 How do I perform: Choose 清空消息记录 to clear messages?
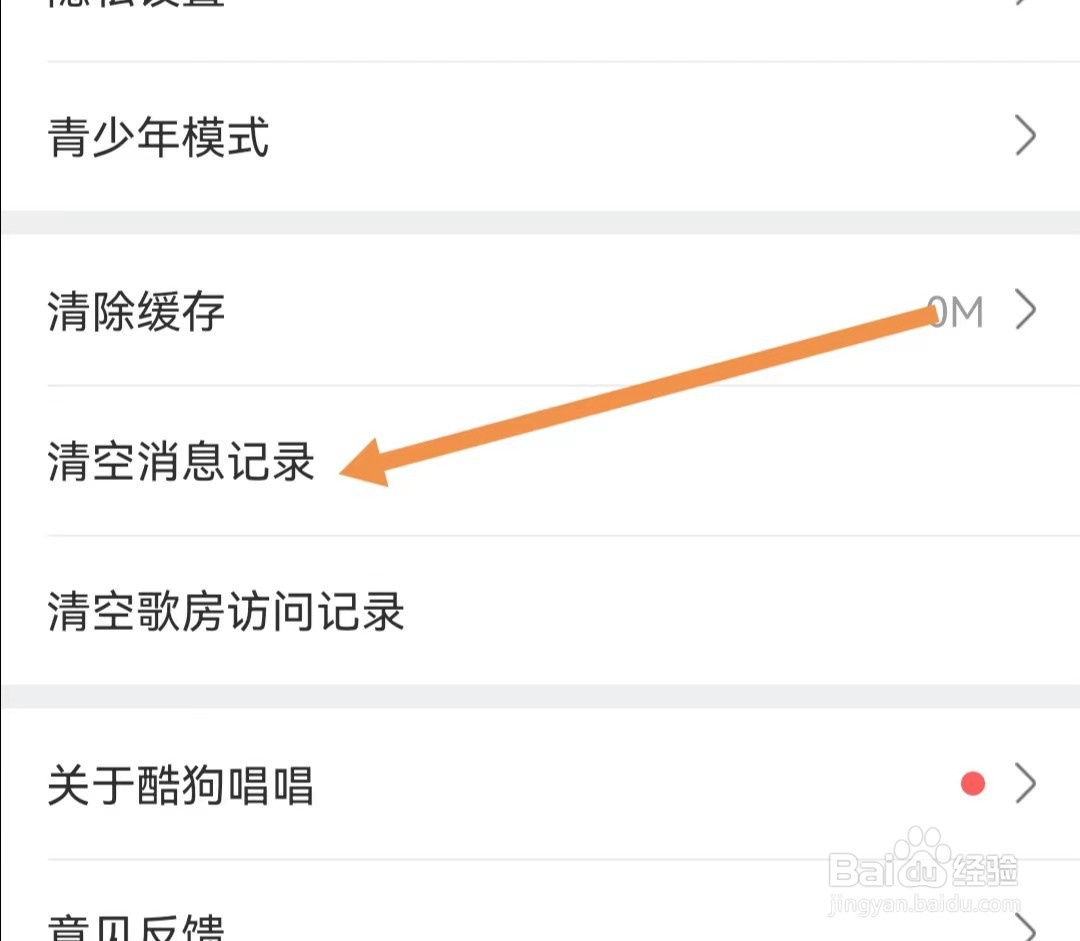[x=540, y=461]
